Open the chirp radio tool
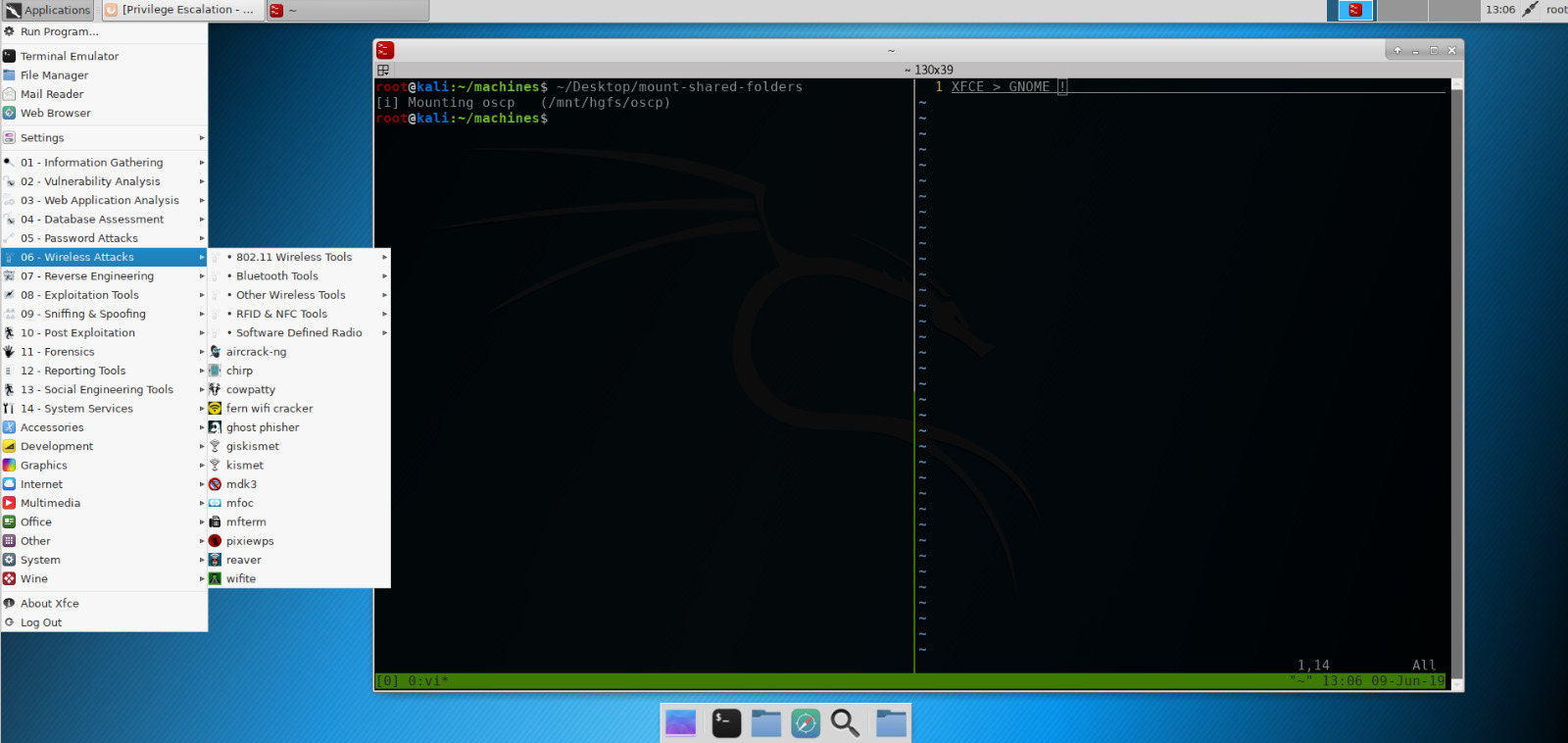Image resolution: width=1568 pixels, height=743 pixels. coord(299,371)
